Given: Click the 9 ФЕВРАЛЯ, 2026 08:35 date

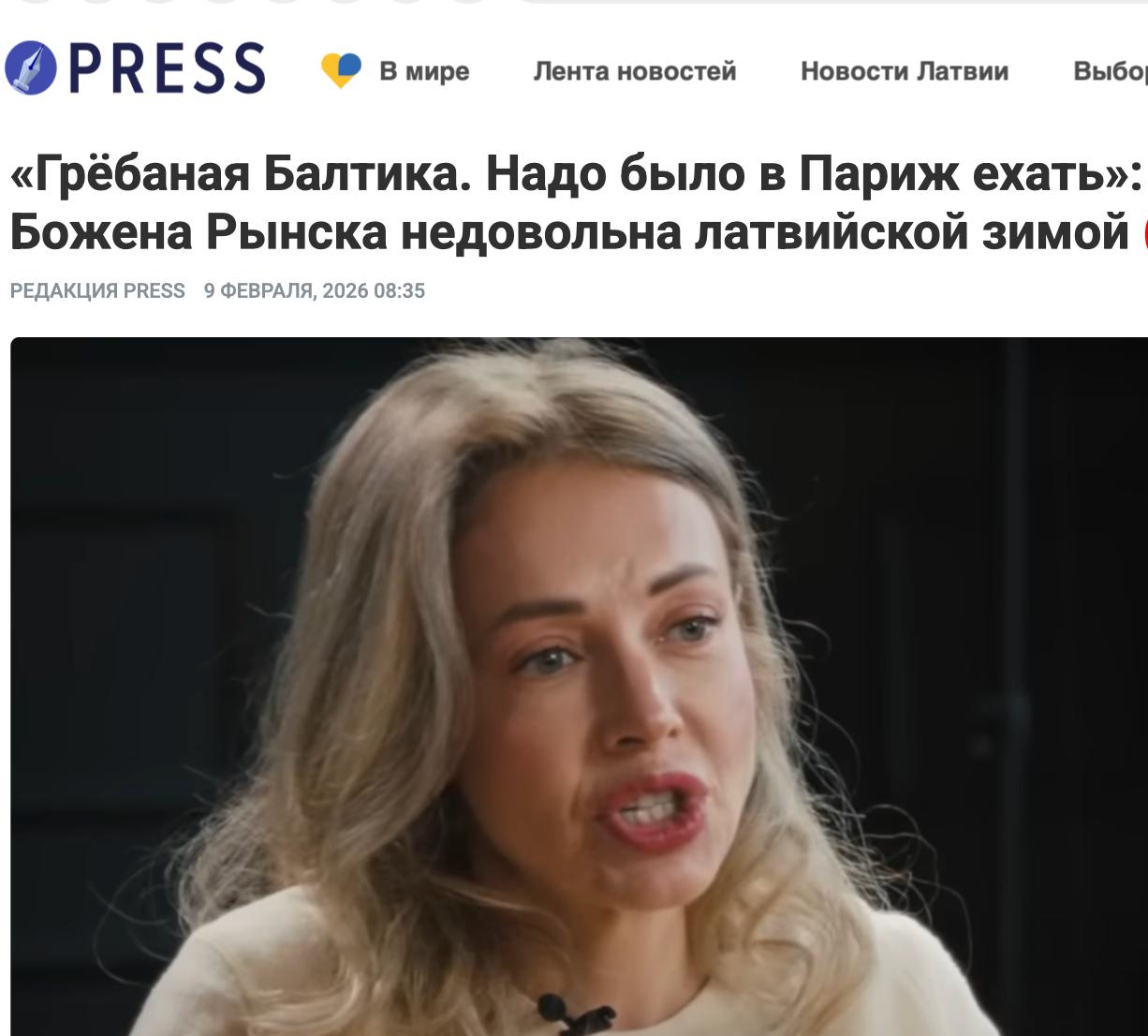Looking at the screenshot, I should tap(315, 291).
